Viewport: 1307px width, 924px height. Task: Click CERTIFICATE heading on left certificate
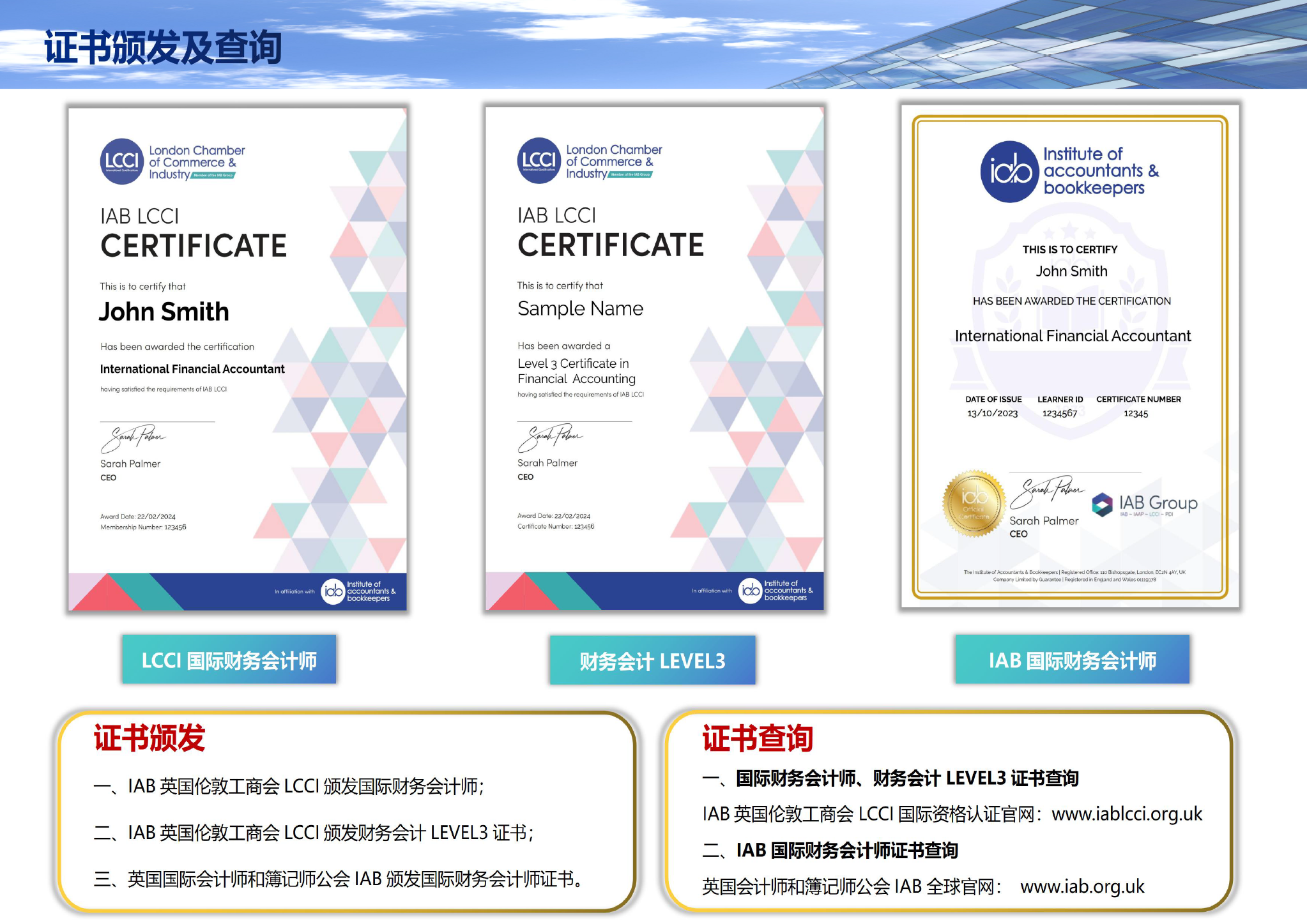194,246
